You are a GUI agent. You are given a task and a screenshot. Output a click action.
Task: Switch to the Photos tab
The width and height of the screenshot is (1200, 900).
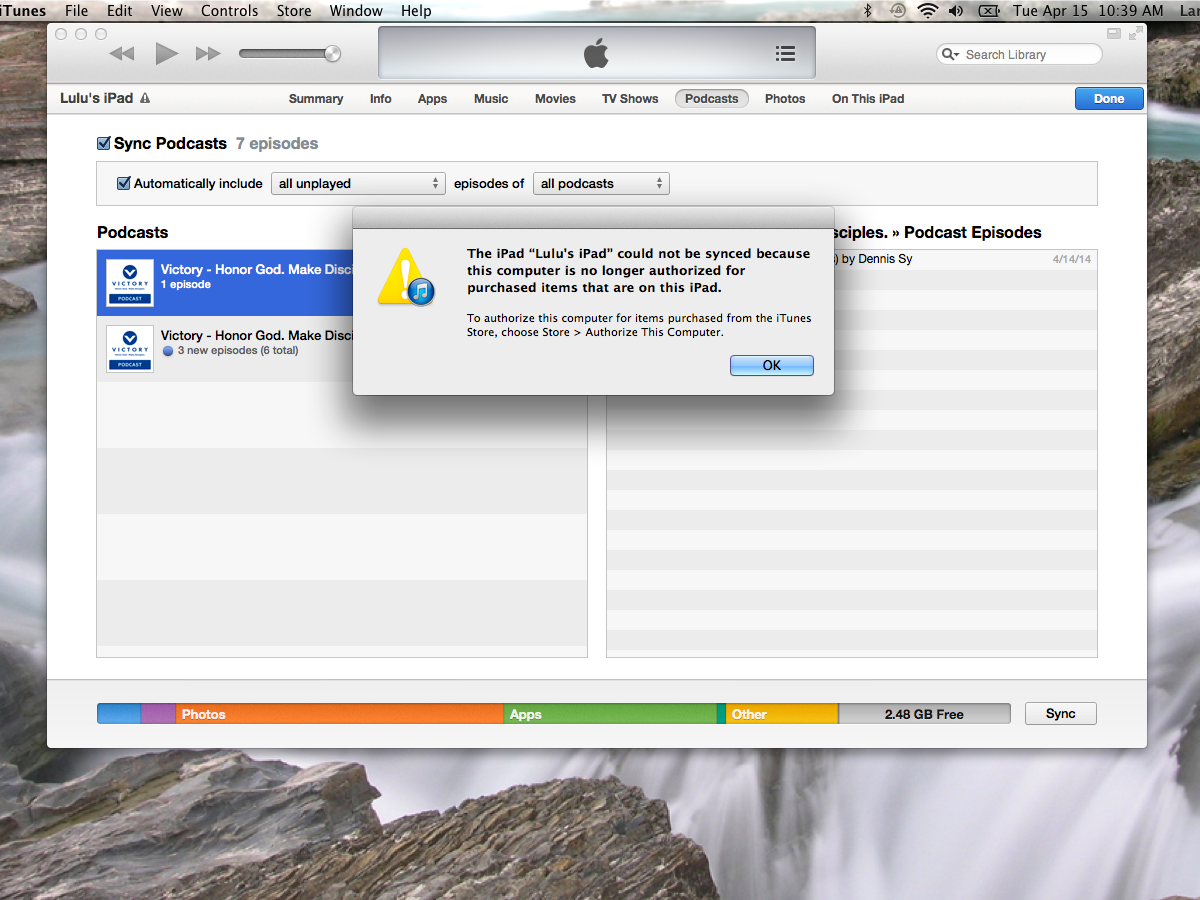(x=785, y=99)
